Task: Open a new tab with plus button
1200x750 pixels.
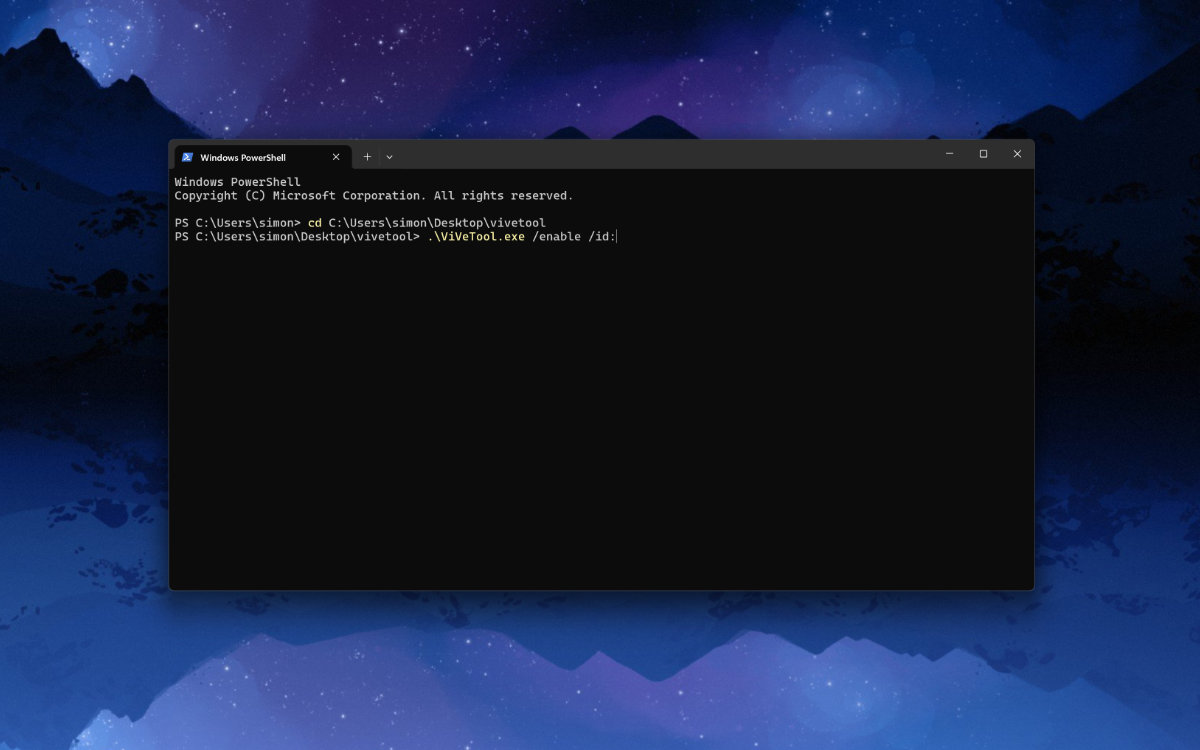Action: coord(367,157)
